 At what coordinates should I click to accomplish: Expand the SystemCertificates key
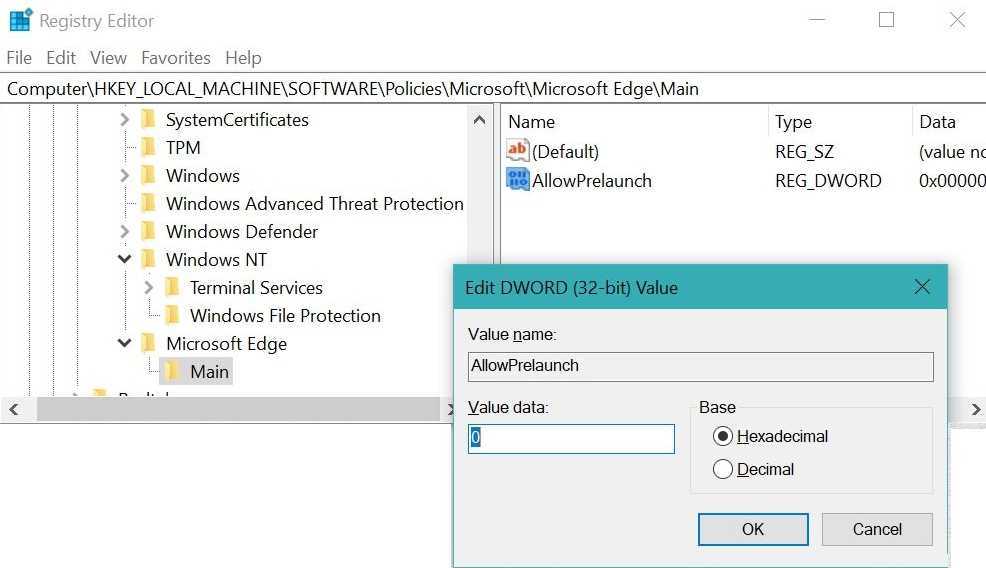[x=125, y=120]
